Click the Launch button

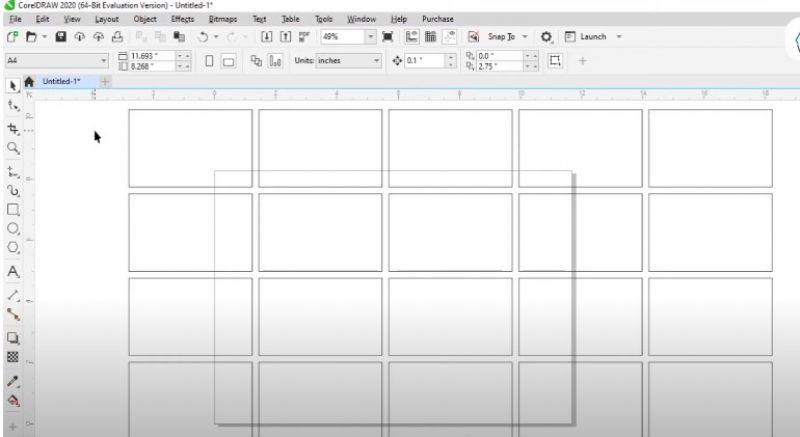592,37
